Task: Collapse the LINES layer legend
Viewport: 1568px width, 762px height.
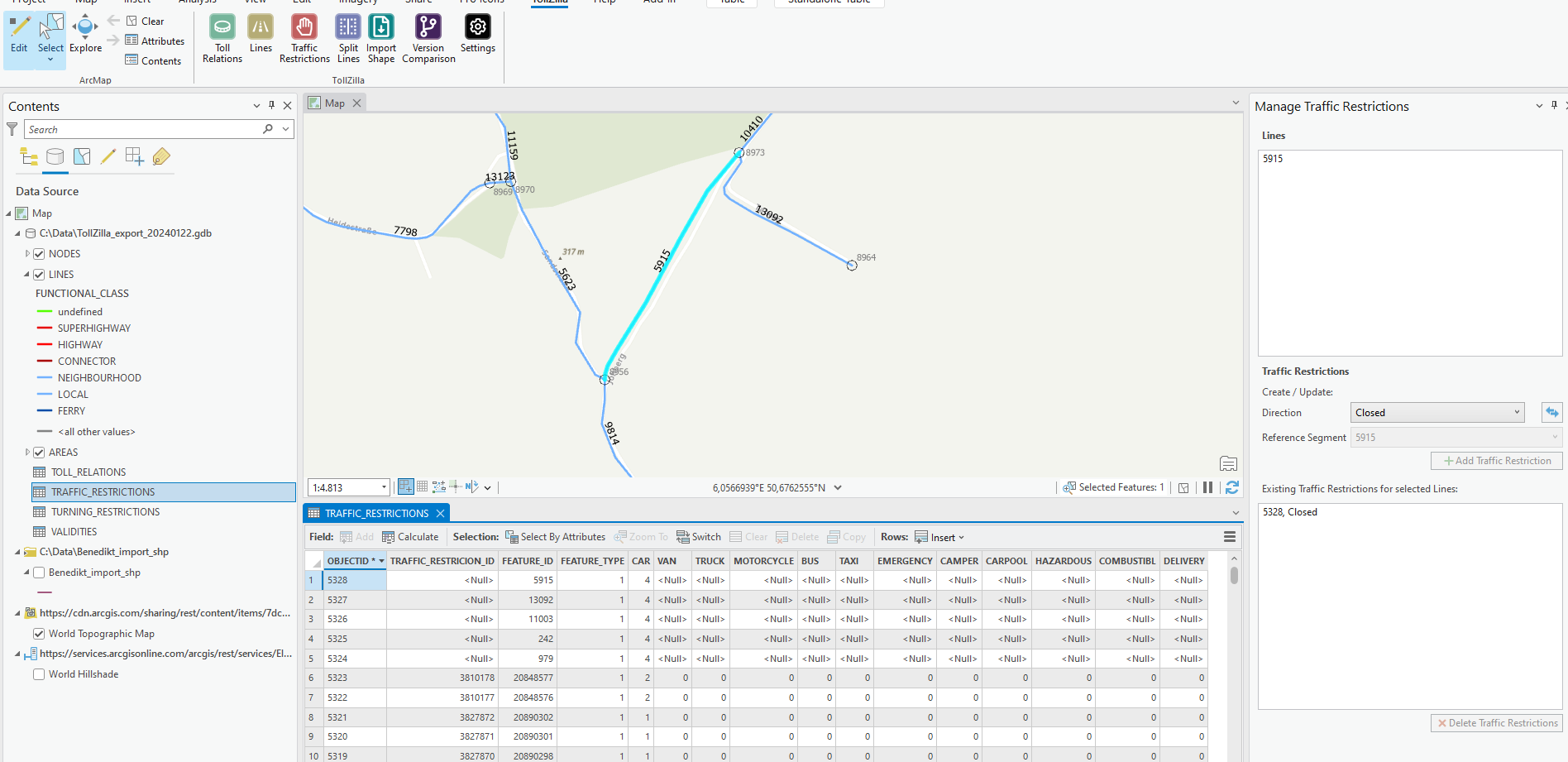Action: (x=27, y=275)
